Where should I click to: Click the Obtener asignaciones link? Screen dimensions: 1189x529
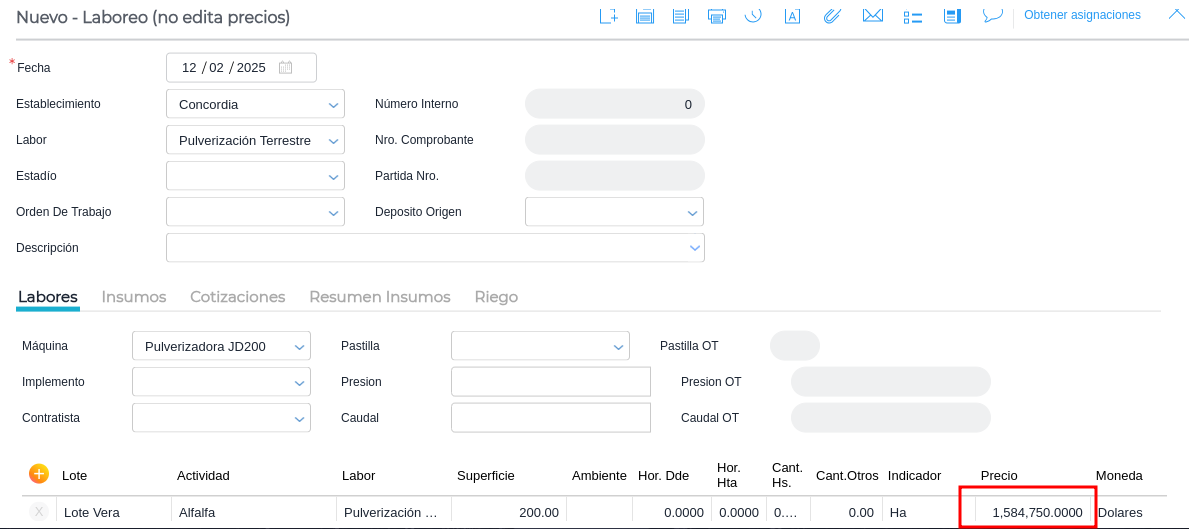[x=1082, y=15]
